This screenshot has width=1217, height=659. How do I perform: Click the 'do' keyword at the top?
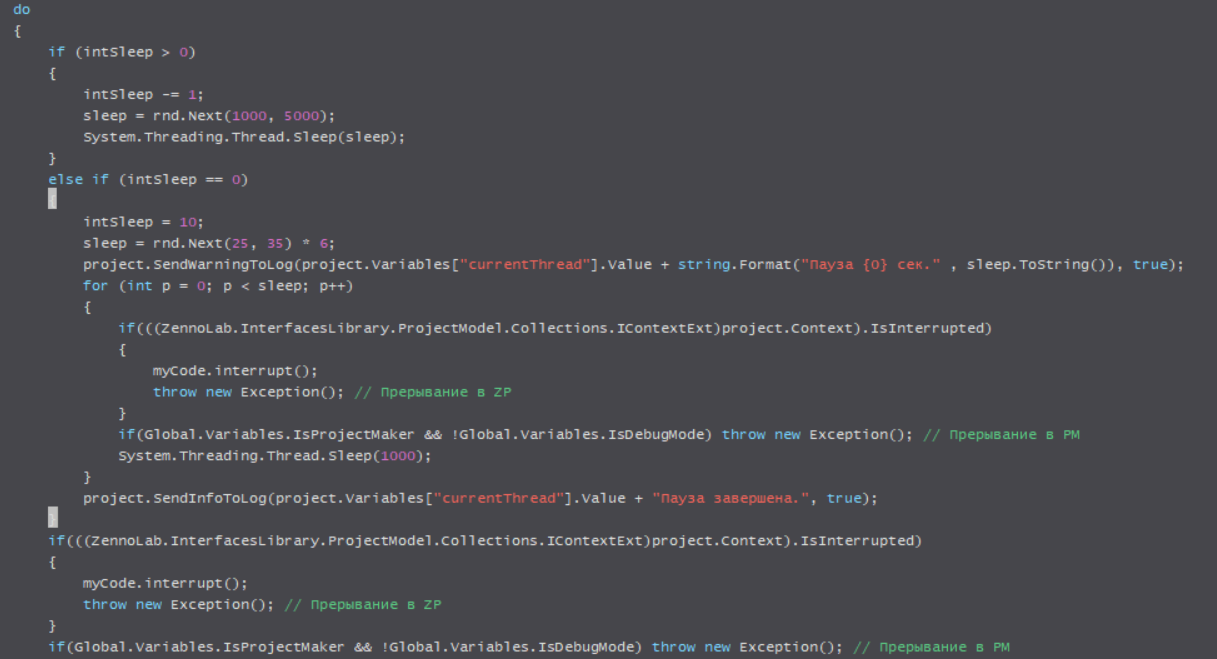(21, 9)
